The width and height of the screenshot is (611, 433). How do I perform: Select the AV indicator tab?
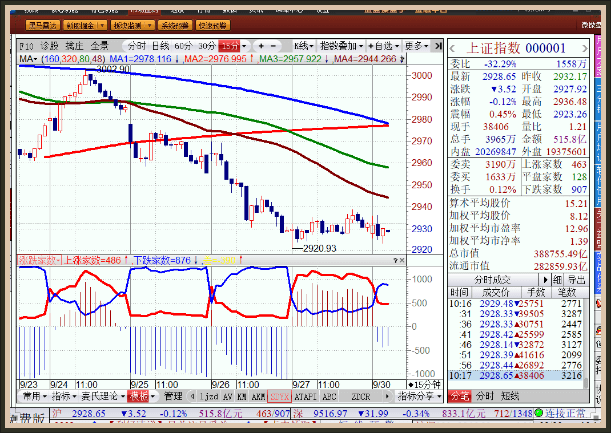click(x=228, y=397)
